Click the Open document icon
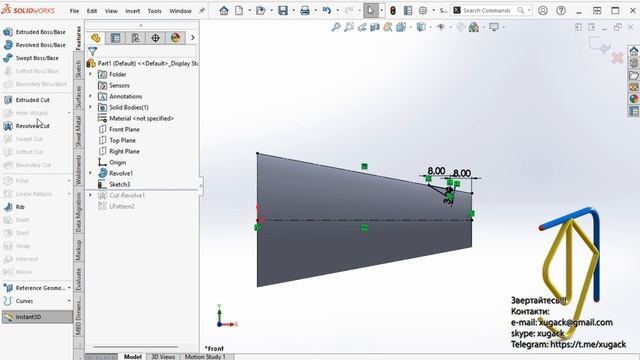This screenshot has height=360, width=640. pos(260,11)
